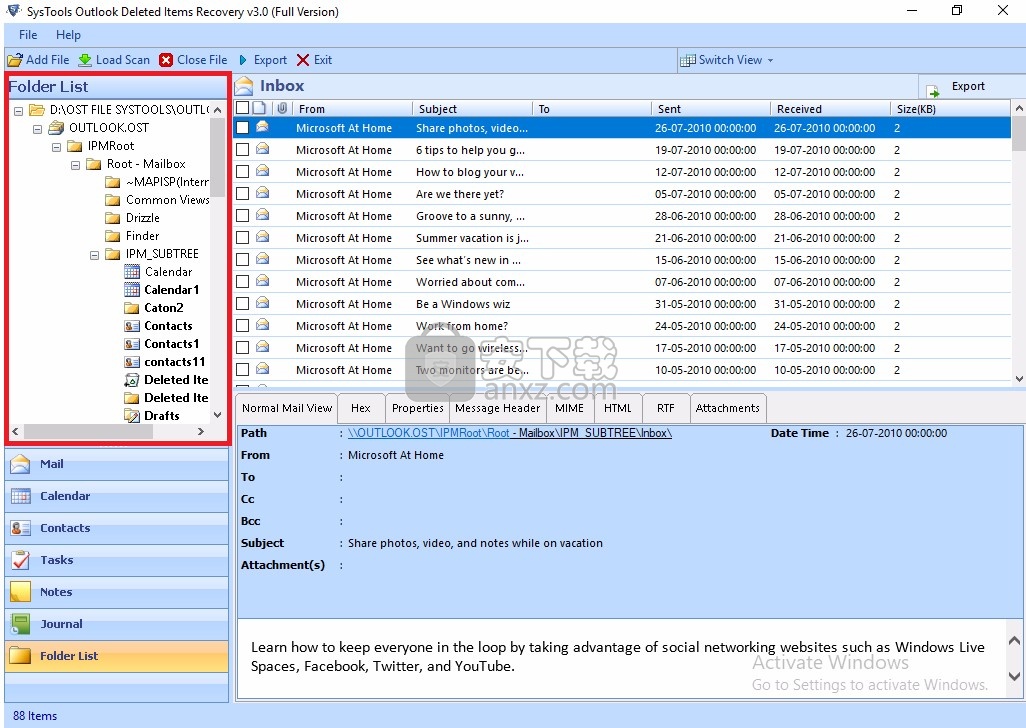This screenshot has height=728, width=1026.
Task: Toggle the select-all checkbox in the header
Action: click(x=242, y=108)
